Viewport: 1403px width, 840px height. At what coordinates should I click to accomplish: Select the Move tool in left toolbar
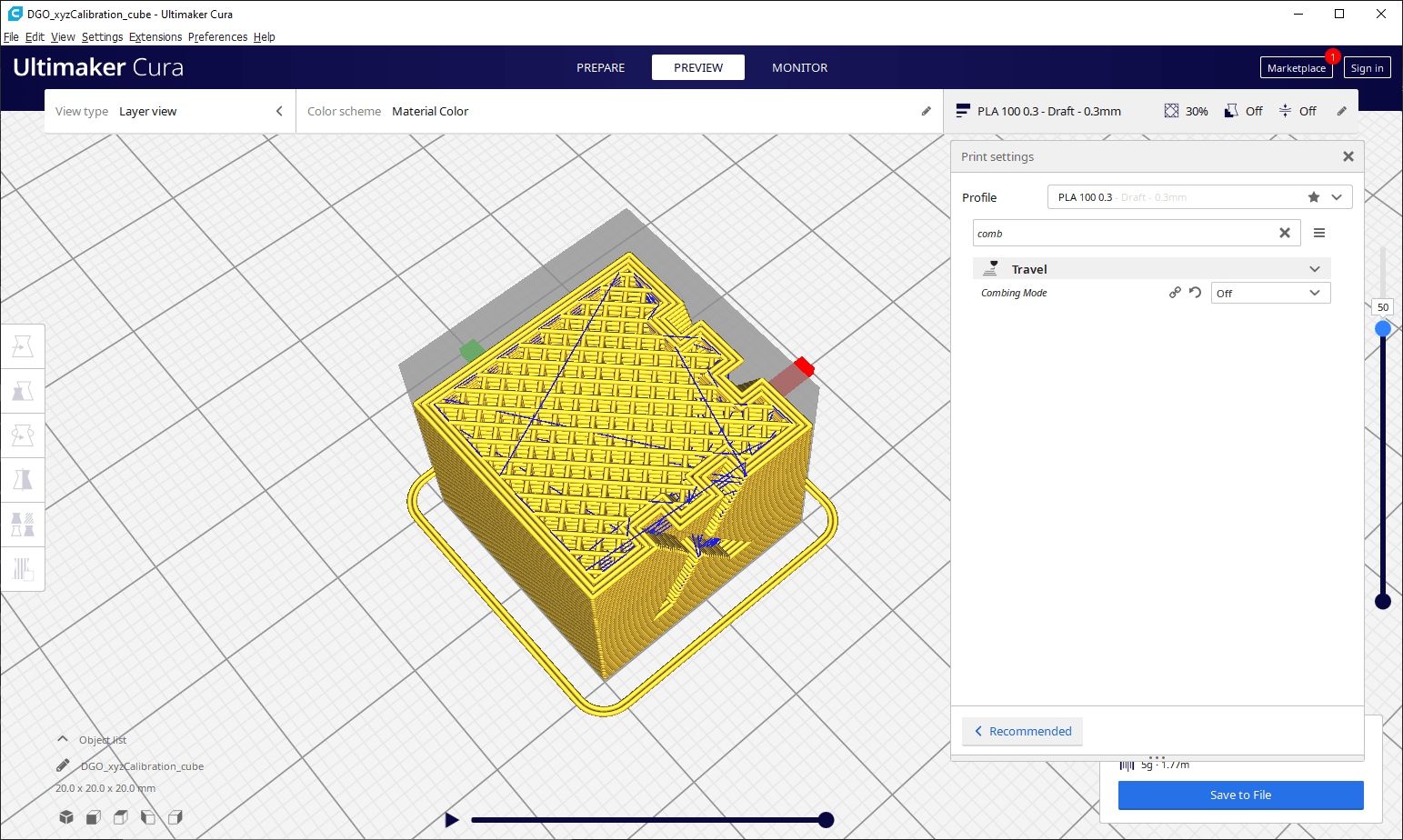[x=23, y=346]
